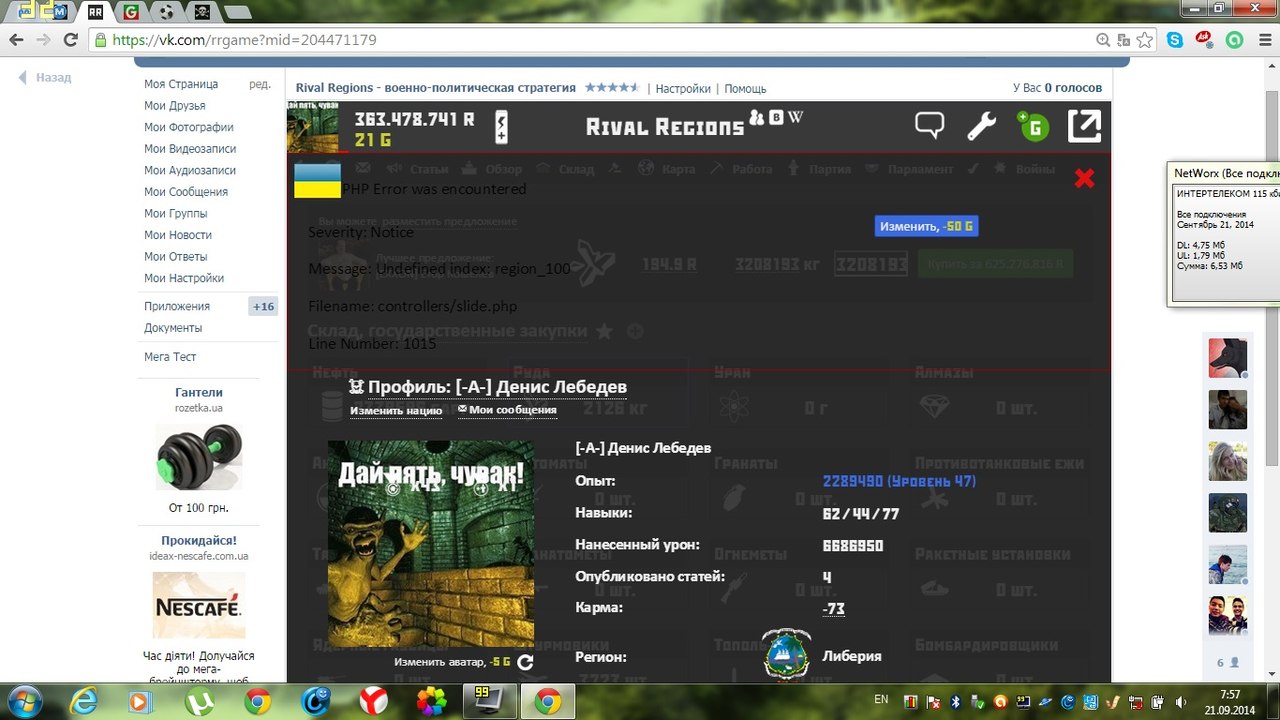The height and width of the screenshot is (720, 1280).
Task: Switch to the green G tab
Action: 131,12
